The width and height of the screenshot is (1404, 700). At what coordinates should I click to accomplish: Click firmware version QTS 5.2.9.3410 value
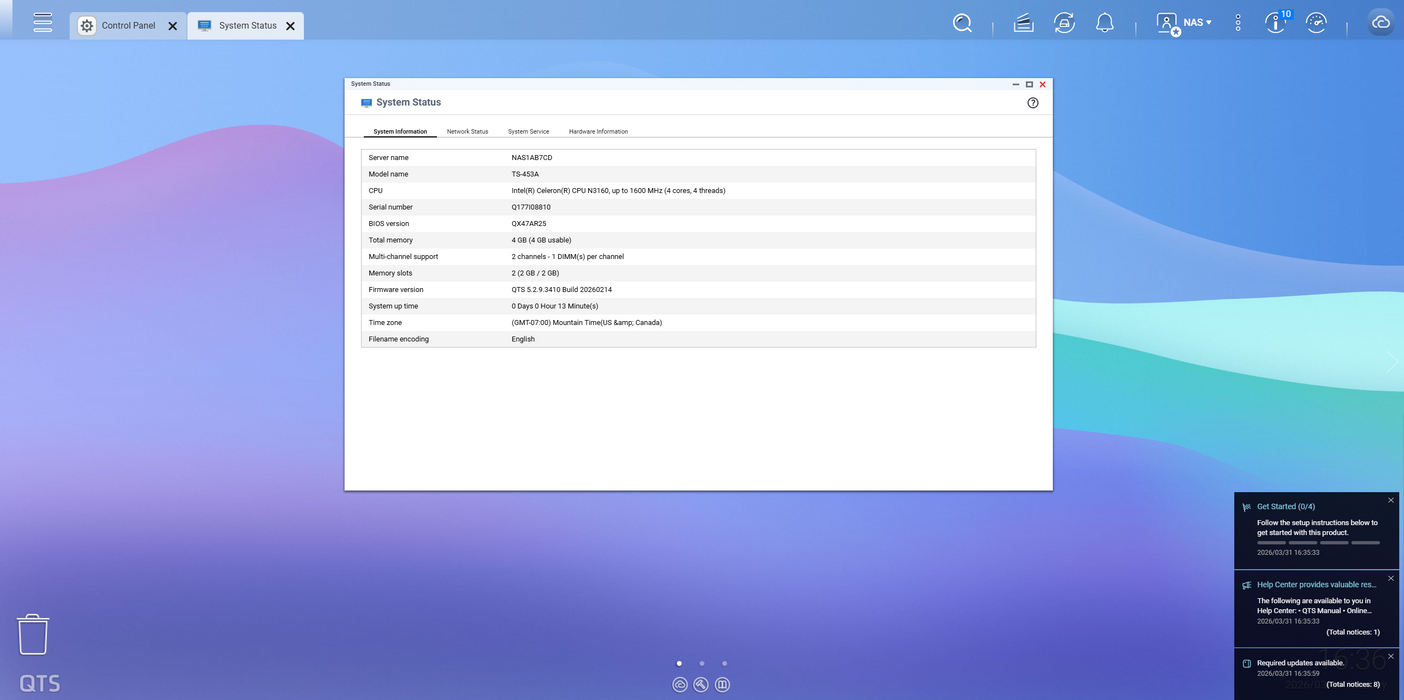[x=561, y=290]
